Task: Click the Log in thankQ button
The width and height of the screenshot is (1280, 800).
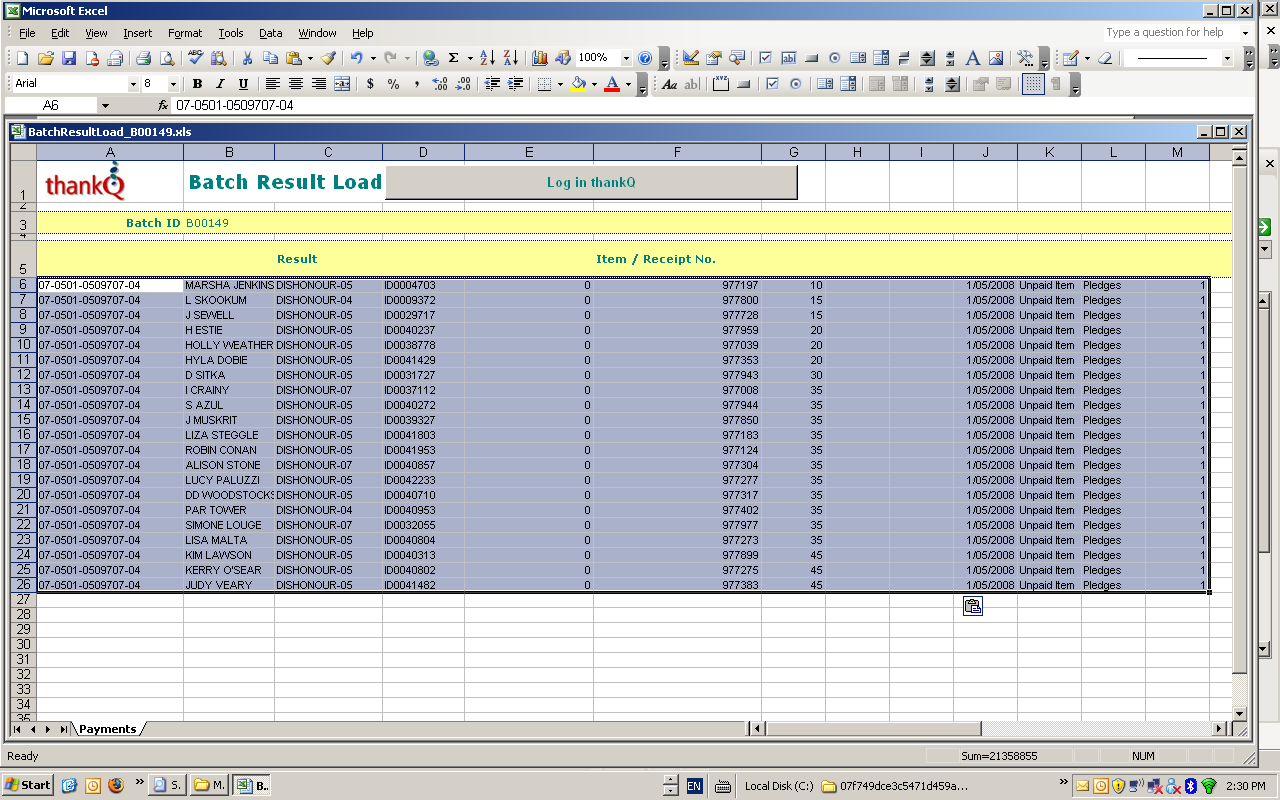Action: [591, 182]
